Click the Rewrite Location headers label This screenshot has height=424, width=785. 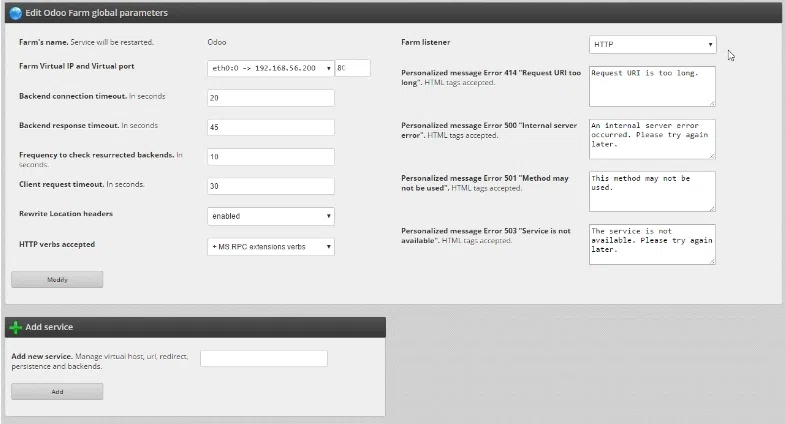[66, 214]
